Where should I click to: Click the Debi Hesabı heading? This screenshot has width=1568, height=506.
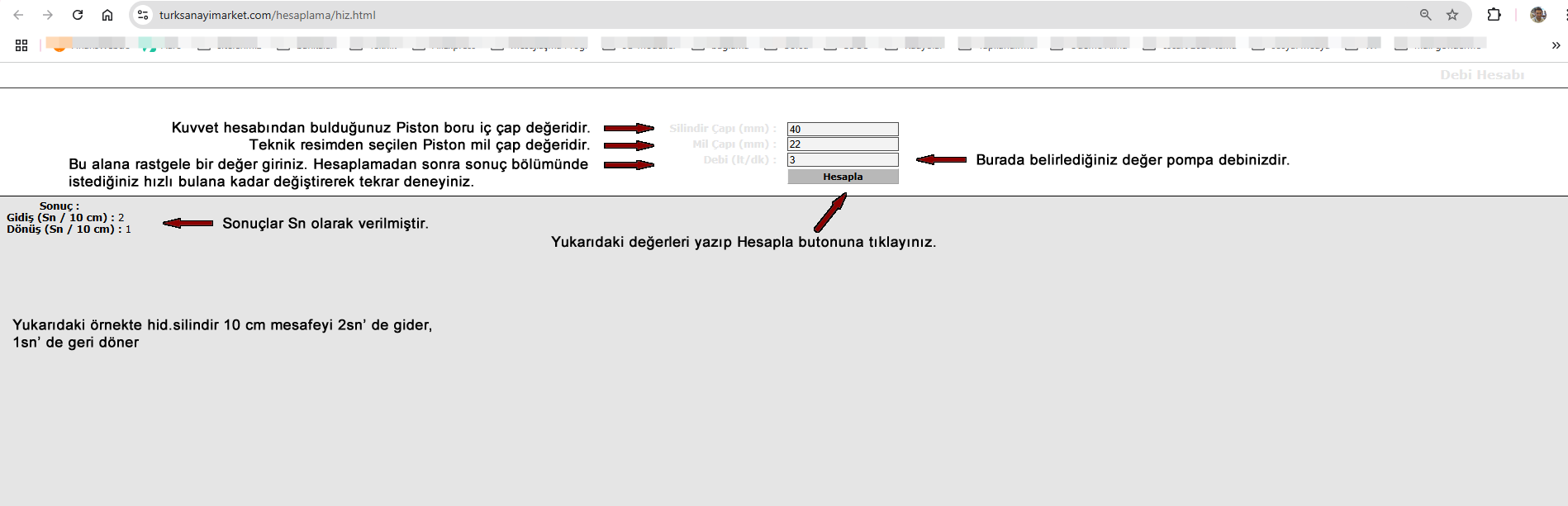(1482, 75)
